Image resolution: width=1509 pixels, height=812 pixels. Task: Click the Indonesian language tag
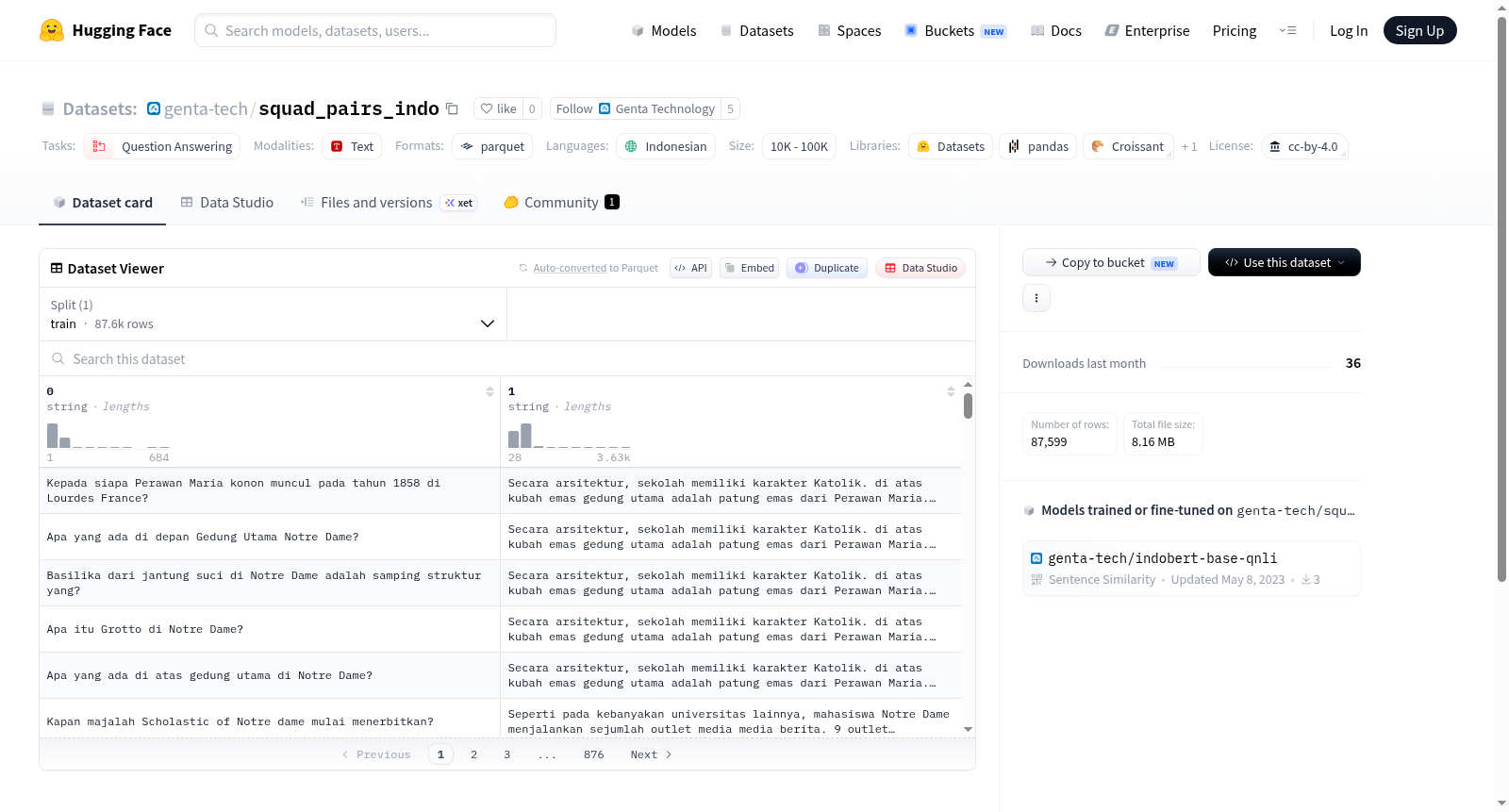point(666,146)
